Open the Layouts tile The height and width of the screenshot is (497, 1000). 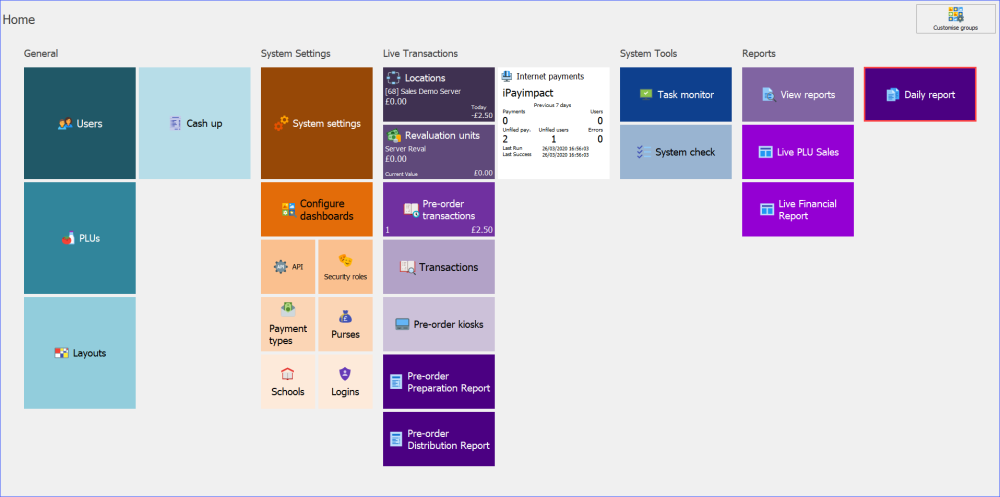click(x=80, y=353)
